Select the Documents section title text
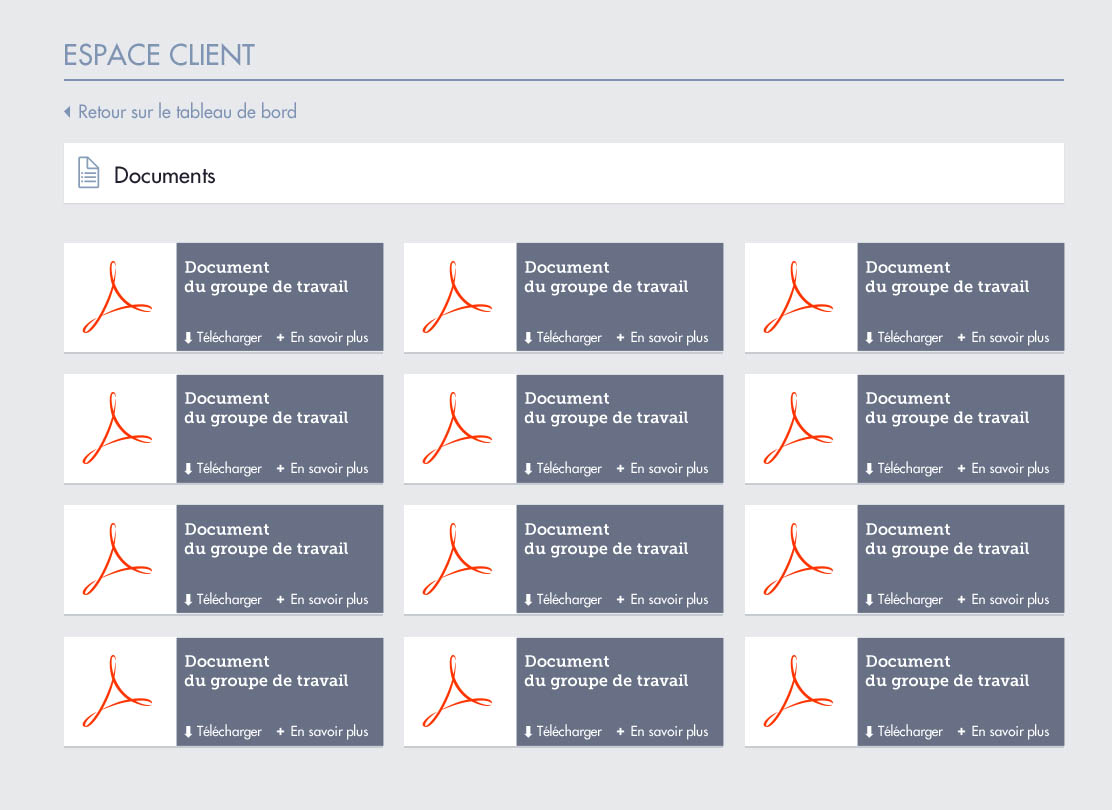 coord(165,175)
